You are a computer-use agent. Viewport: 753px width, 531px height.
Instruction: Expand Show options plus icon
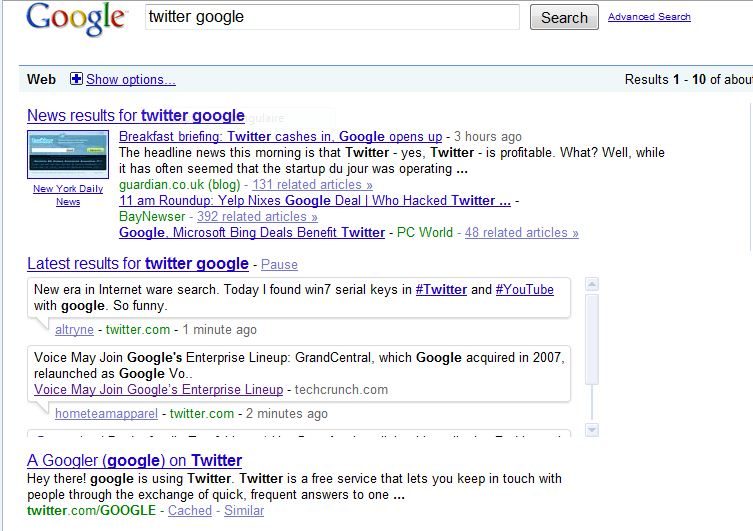click(76, 79)
